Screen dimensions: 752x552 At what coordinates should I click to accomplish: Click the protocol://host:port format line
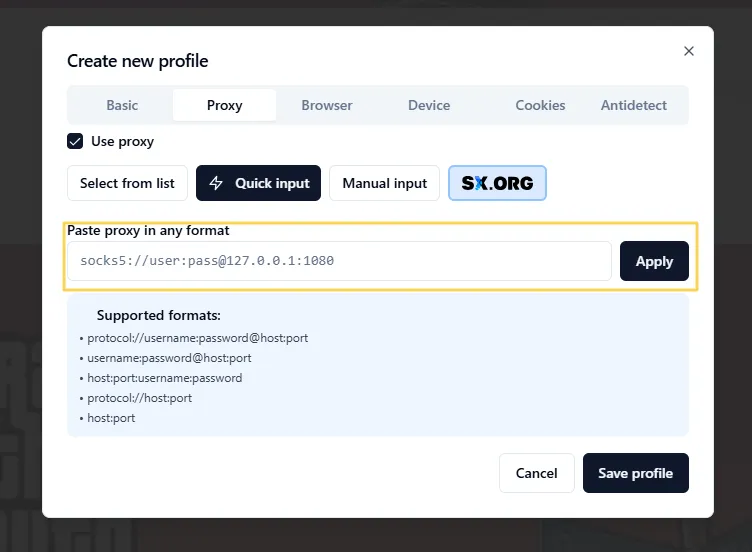click(140, 398)
